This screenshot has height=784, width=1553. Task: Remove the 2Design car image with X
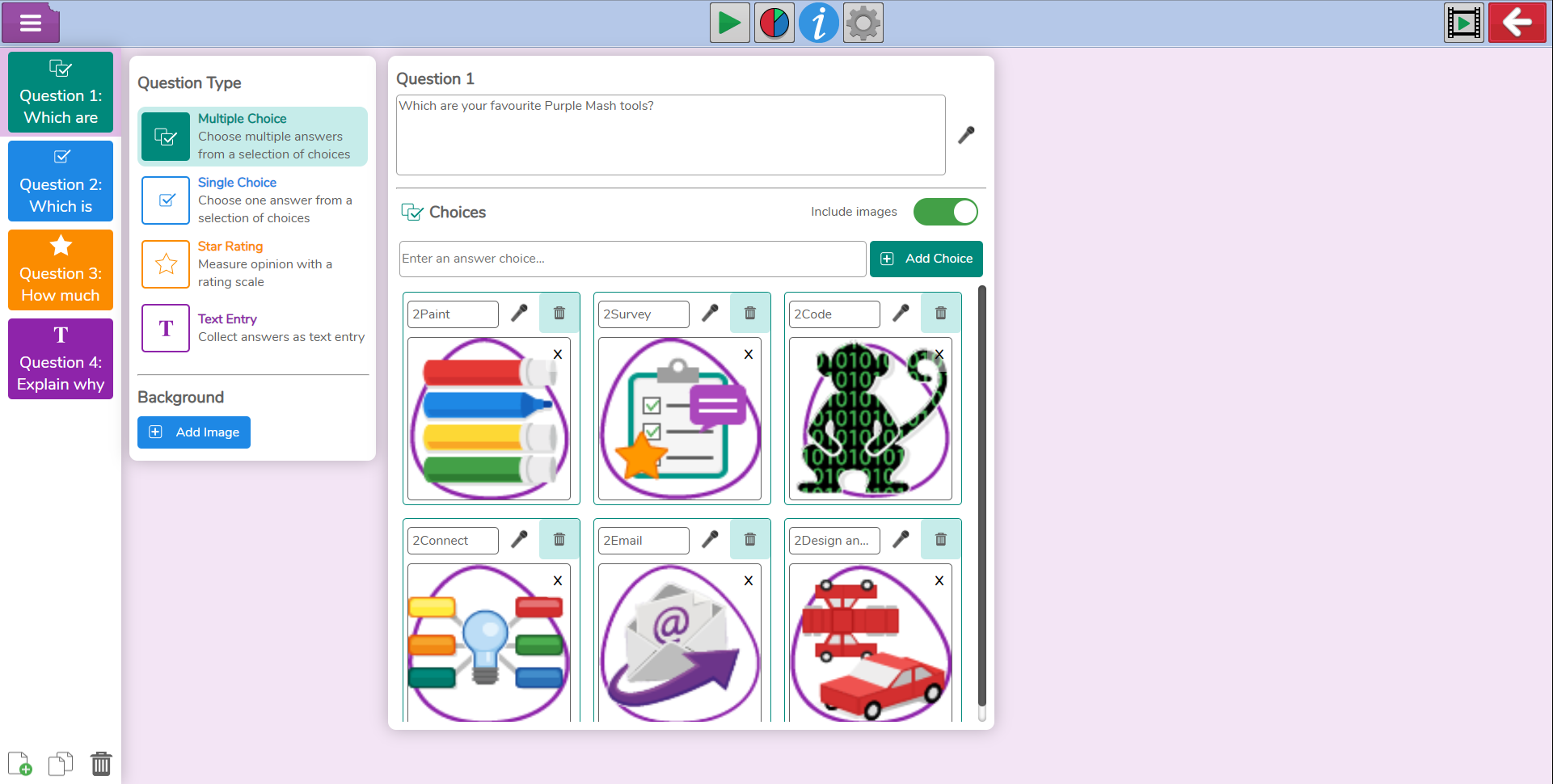pos(939,580)
